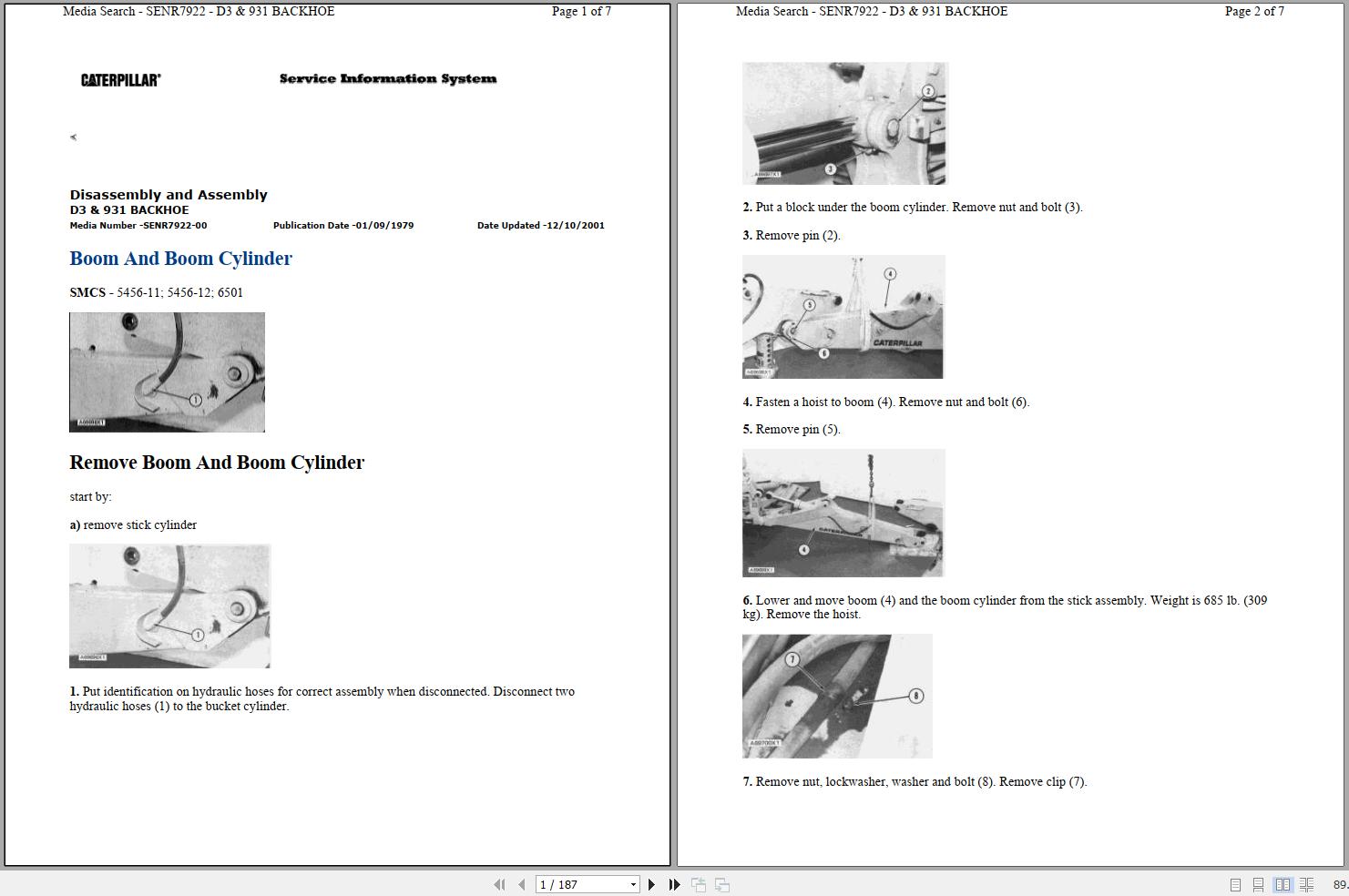
Task: Expand page selection list beside 1/187
Action: click(x=633, y=884)
